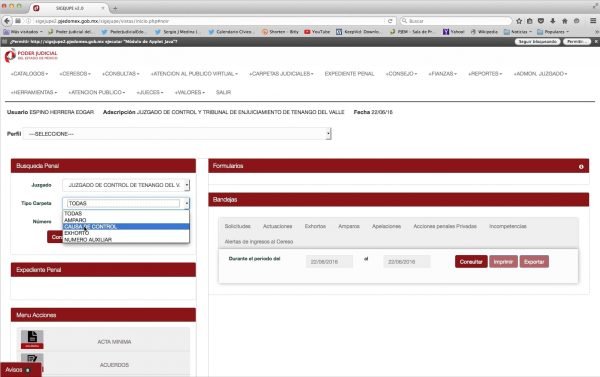Switch to the Apelaciones tab

point(386,226)
